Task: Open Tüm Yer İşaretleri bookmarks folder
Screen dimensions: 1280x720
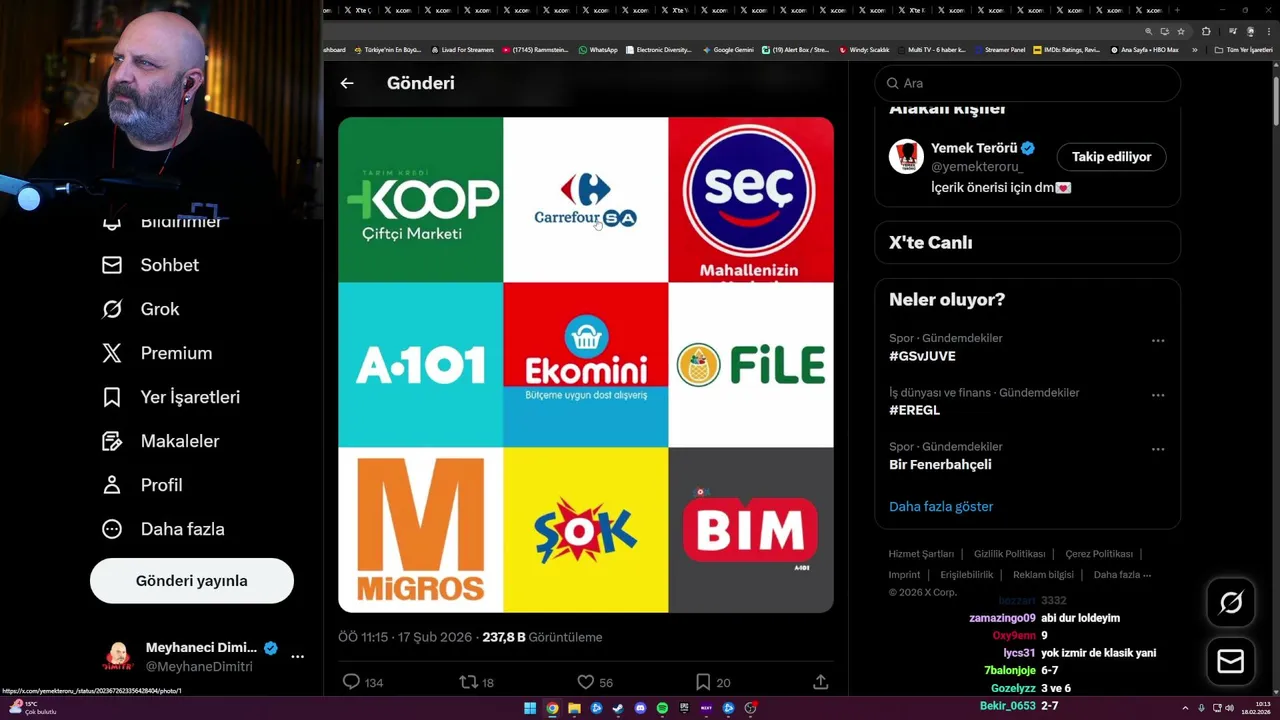Action: click(x=1243, y=50)
